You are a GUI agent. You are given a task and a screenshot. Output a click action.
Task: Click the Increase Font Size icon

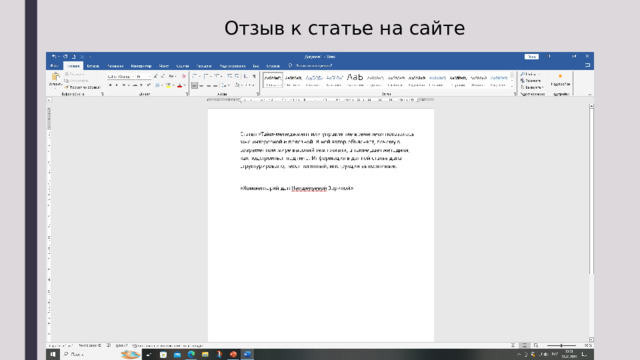155,76
